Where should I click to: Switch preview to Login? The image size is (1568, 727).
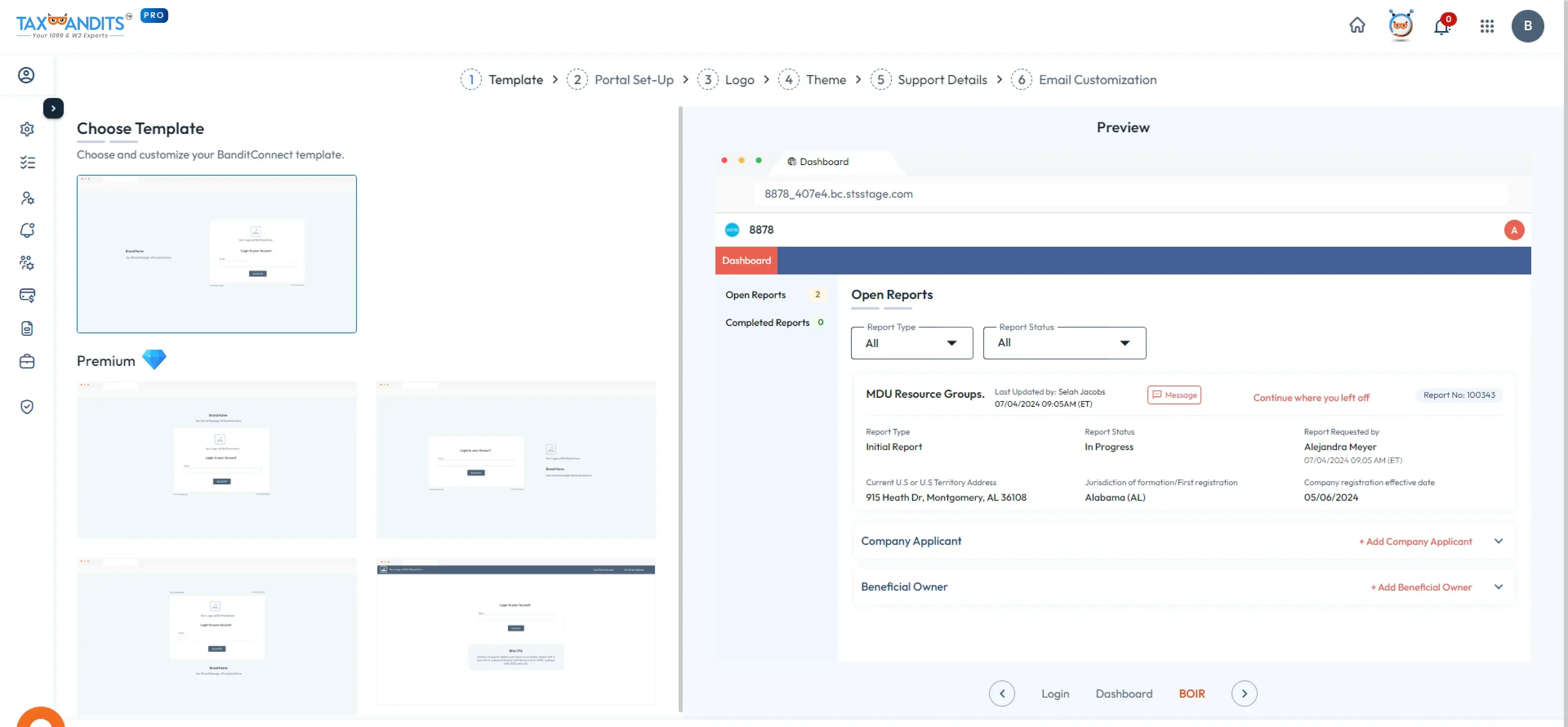[1055, 694]
